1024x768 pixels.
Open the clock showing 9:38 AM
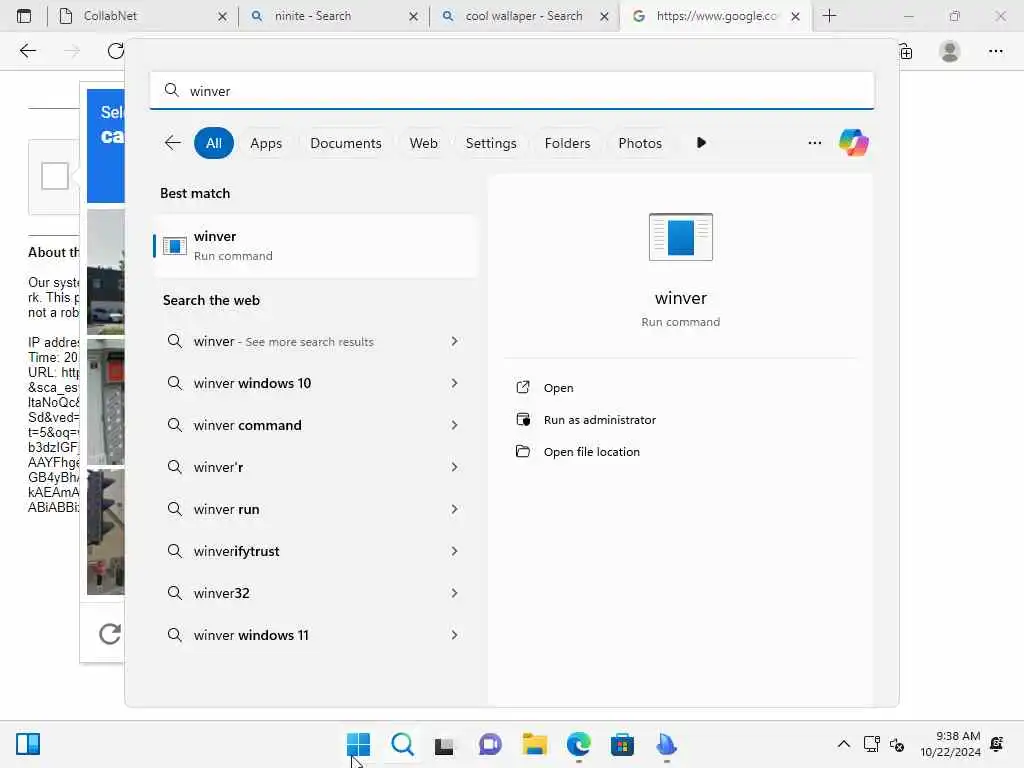click(x=950, y=744)
